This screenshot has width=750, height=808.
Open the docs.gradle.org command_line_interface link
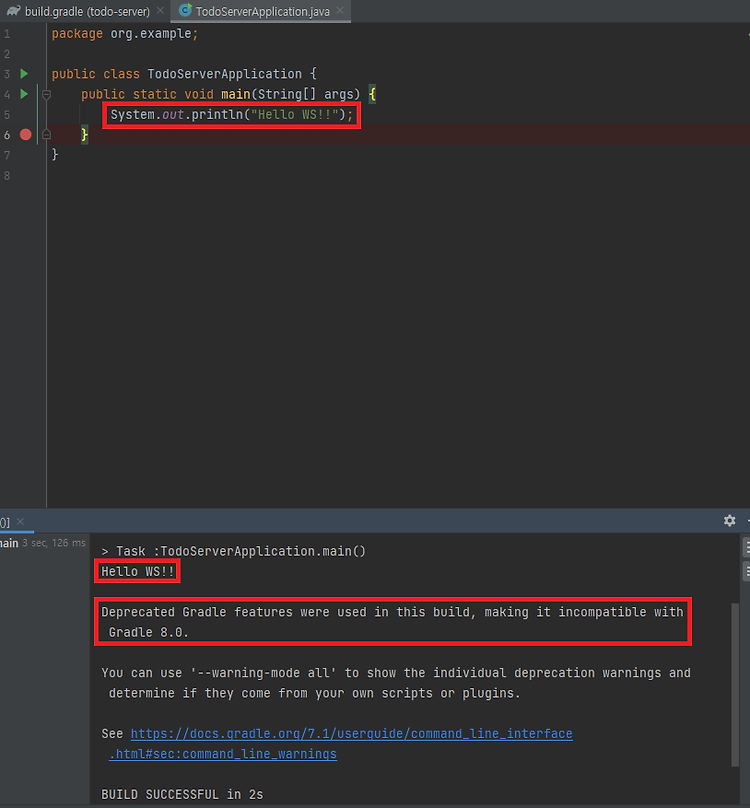coord(352,733)
